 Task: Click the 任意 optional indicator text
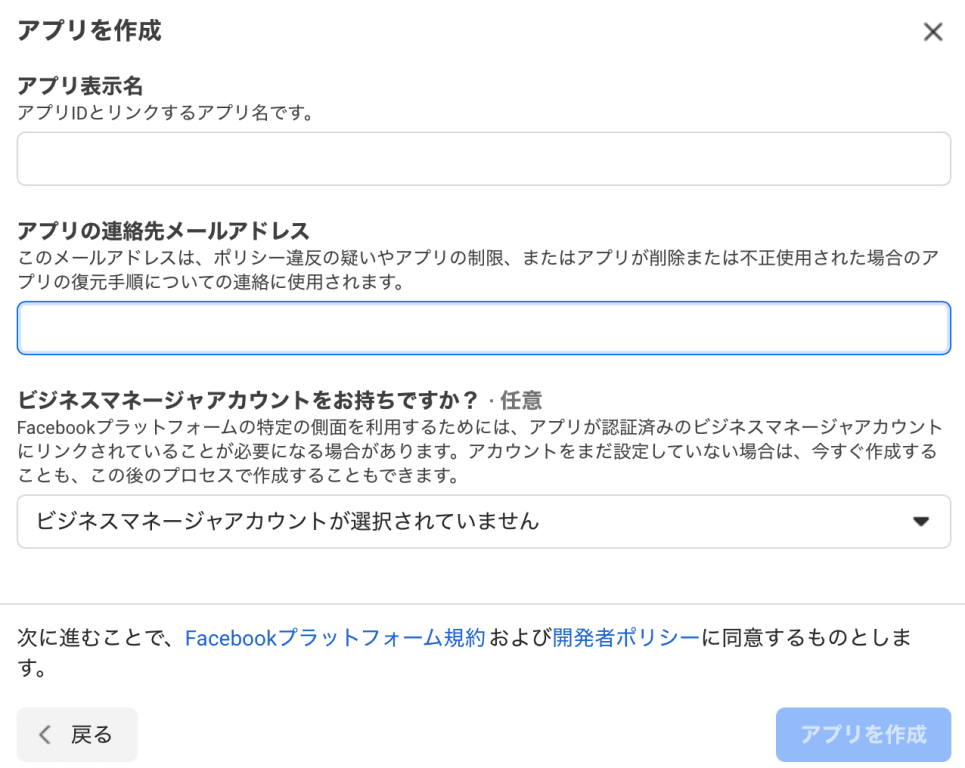[521, 401]
